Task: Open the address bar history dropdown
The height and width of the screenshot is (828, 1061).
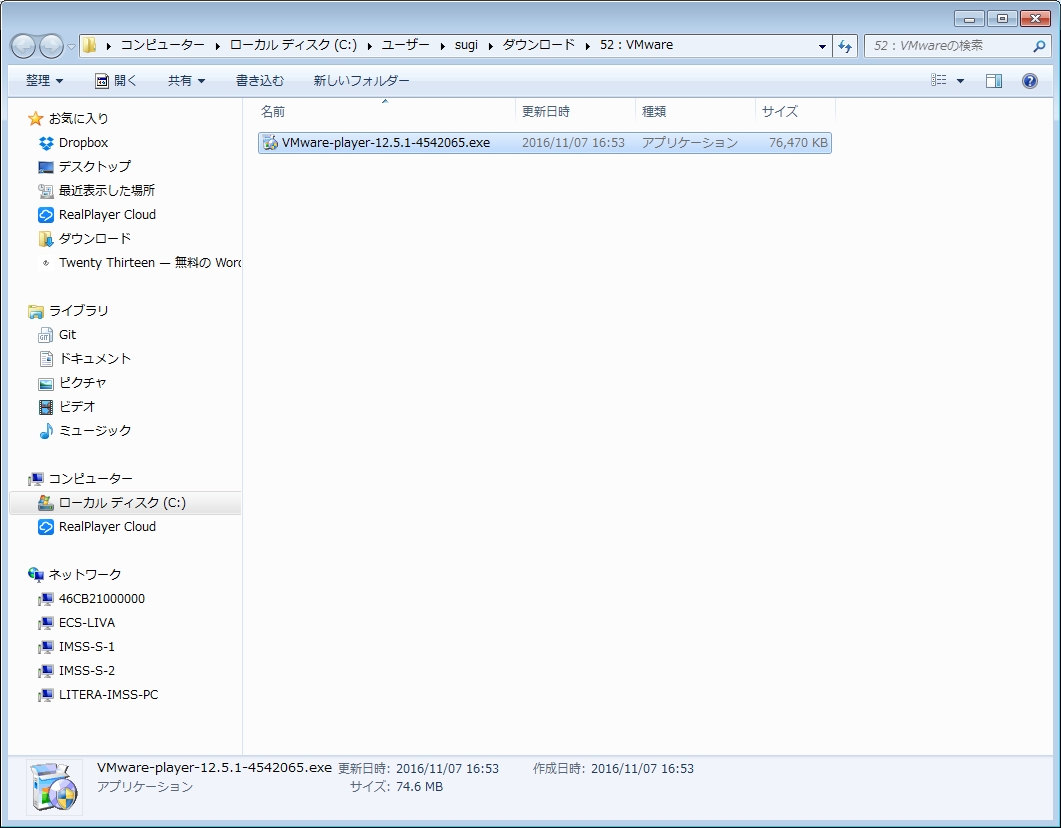Action: click(x=822, y=46)
